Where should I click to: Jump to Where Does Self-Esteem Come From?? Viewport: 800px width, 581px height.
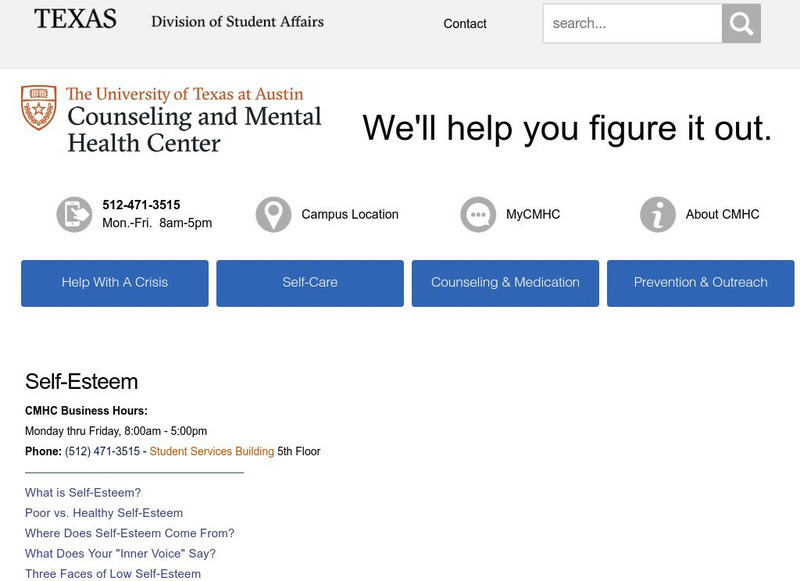pyautogui.click(x=130, y=534)
